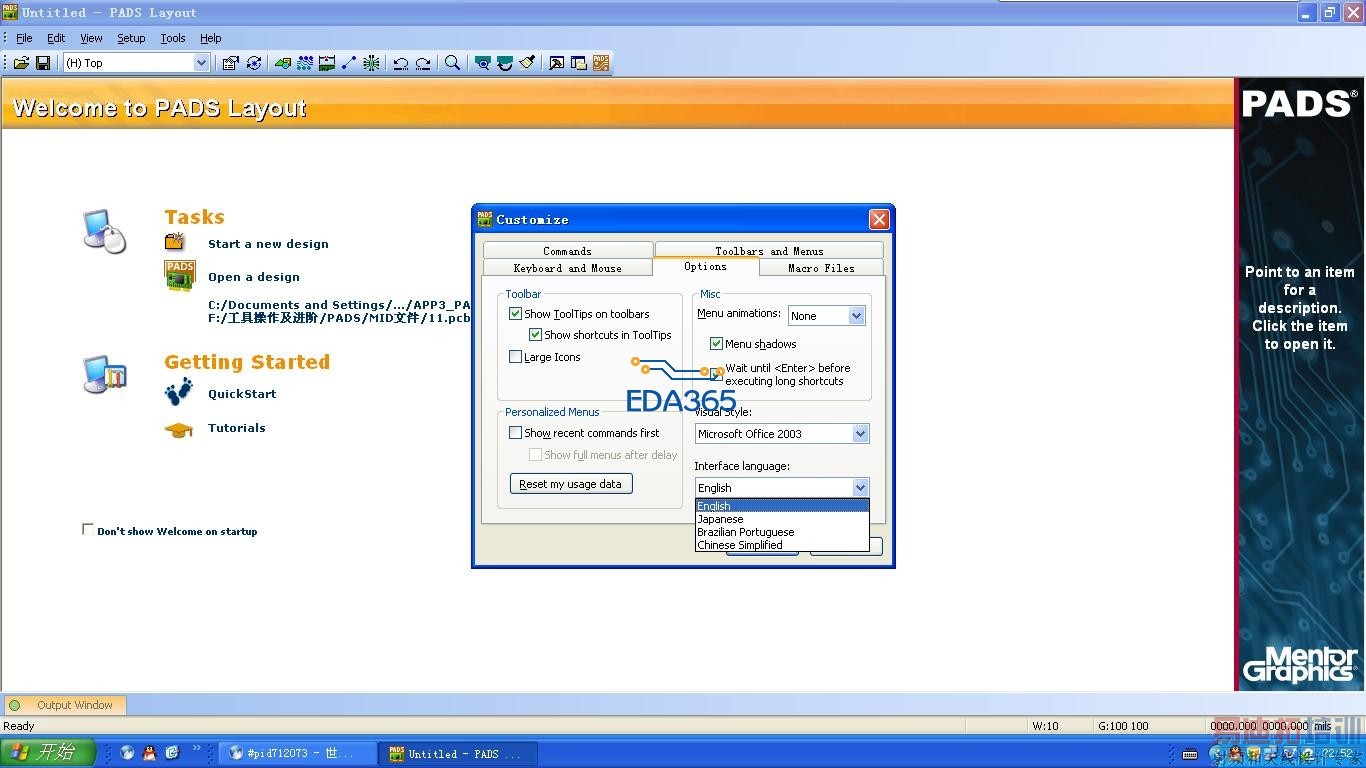Screen dimensions: 1366x768
Task: Click the Open folder toolbar icon
Action: click(21, 63)
